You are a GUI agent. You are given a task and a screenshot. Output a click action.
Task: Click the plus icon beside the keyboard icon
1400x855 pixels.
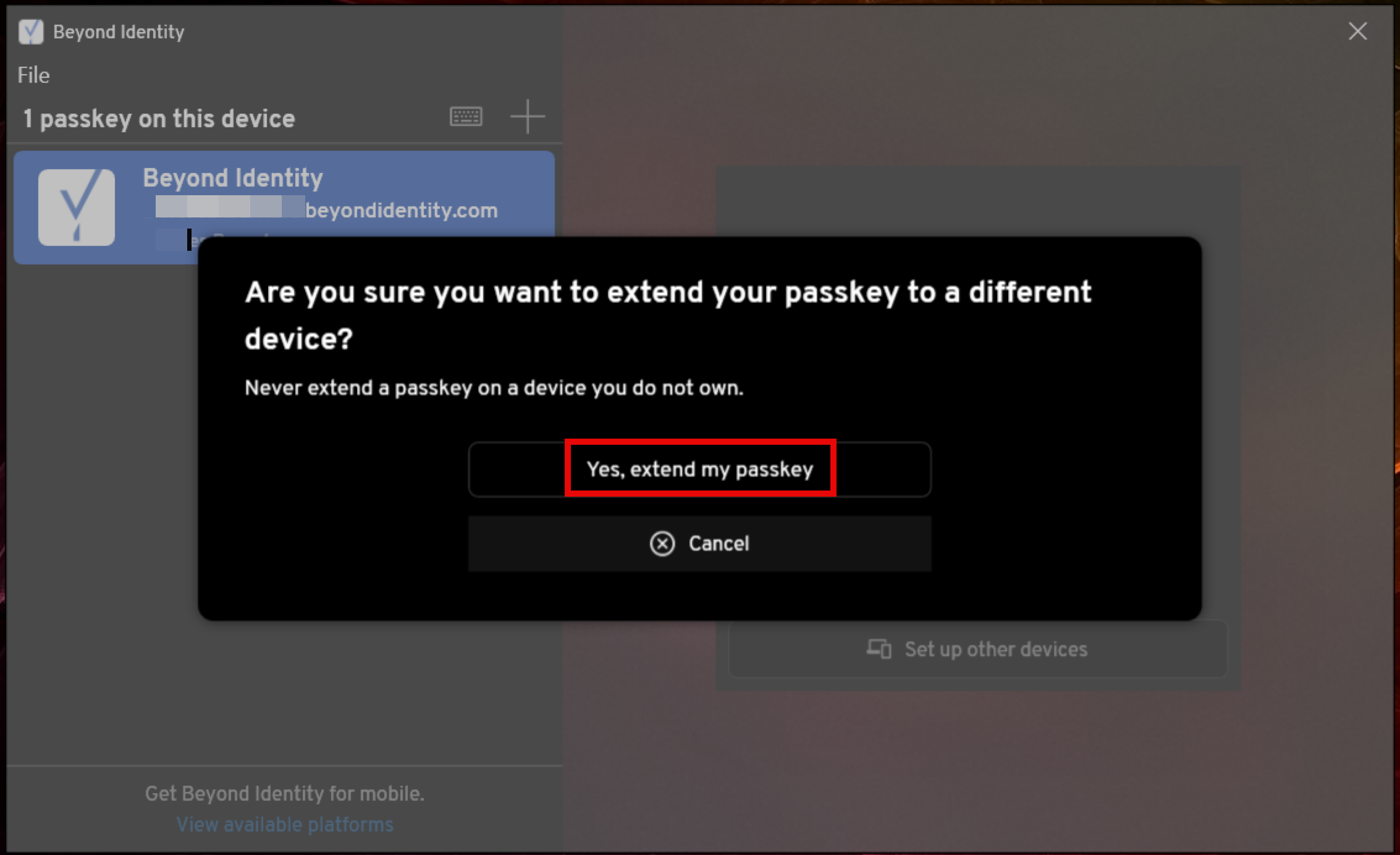click(528, 116)
